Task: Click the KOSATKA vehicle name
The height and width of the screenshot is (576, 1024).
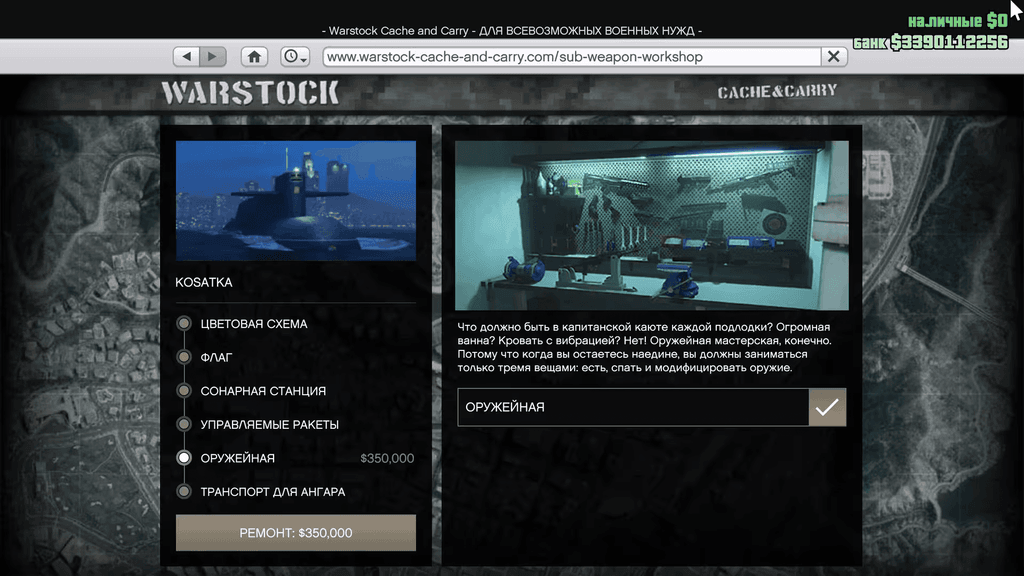Action: 204,283
